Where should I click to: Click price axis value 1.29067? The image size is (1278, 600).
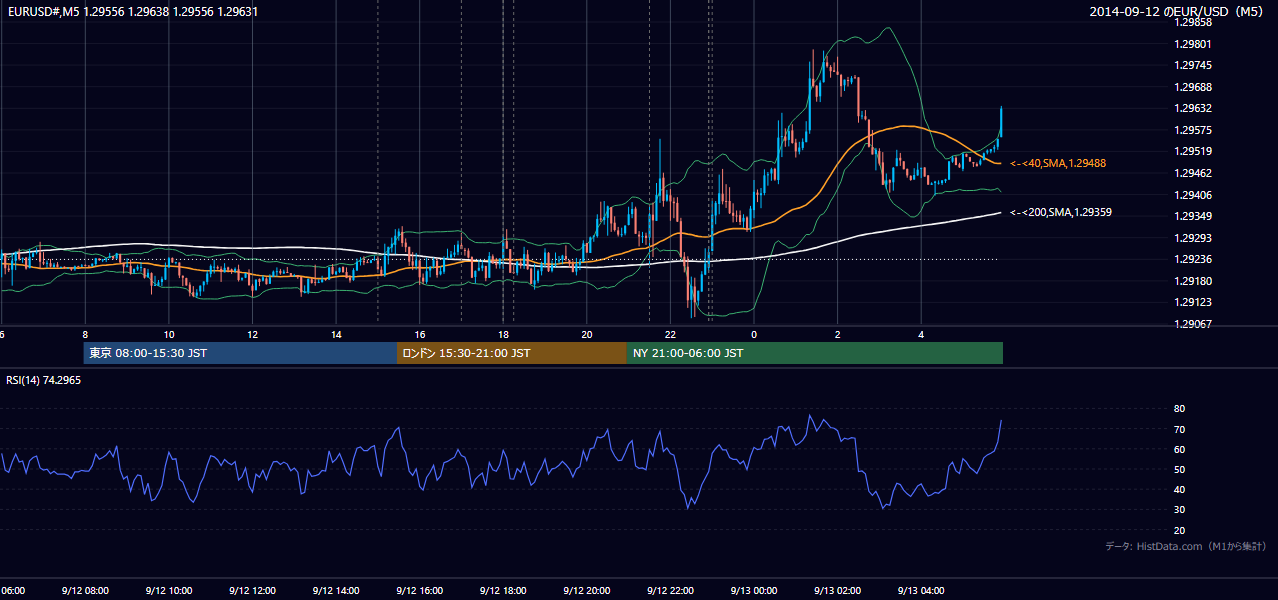tap(1192, 324)
